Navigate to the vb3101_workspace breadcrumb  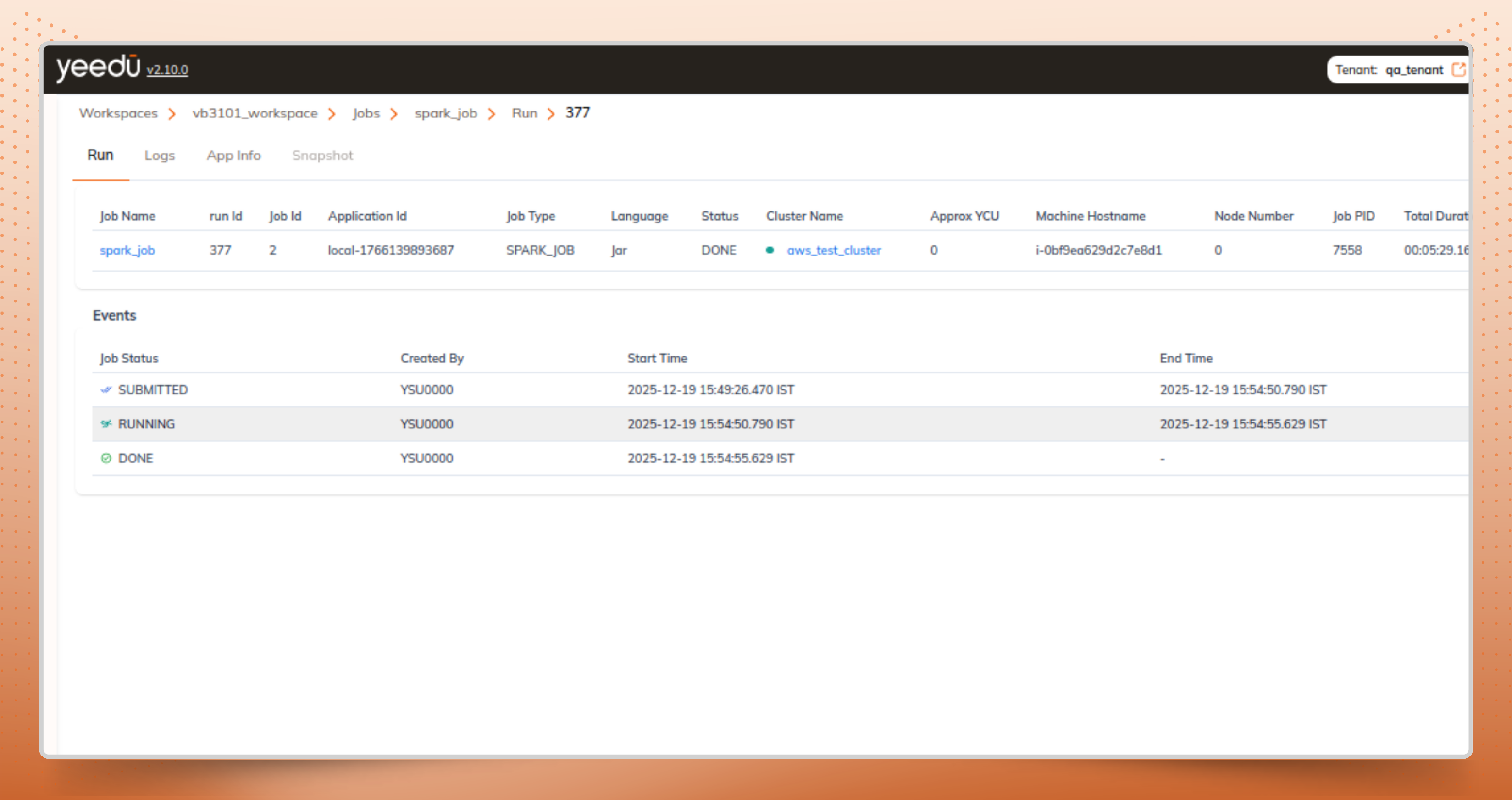tap(255, 113)
